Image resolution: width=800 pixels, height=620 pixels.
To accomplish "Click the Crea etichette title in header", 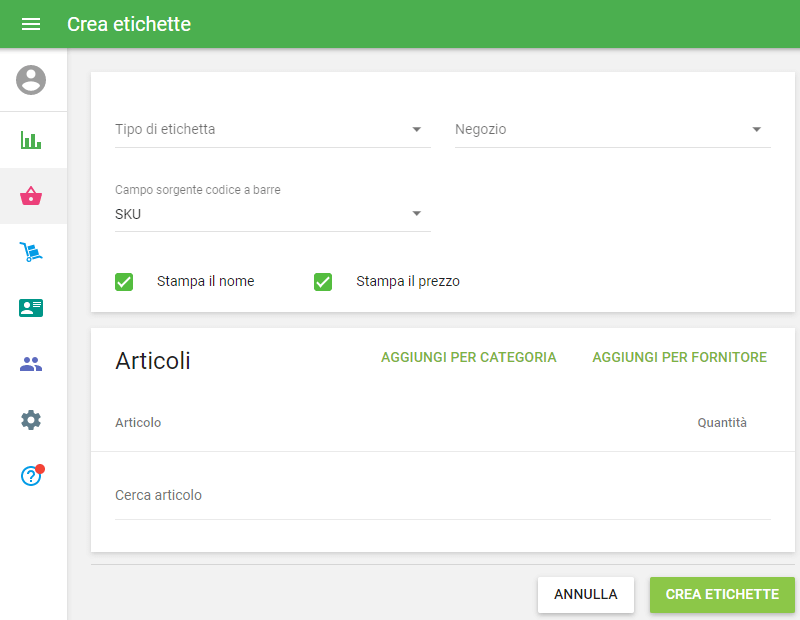I will [x=129, y=24].
